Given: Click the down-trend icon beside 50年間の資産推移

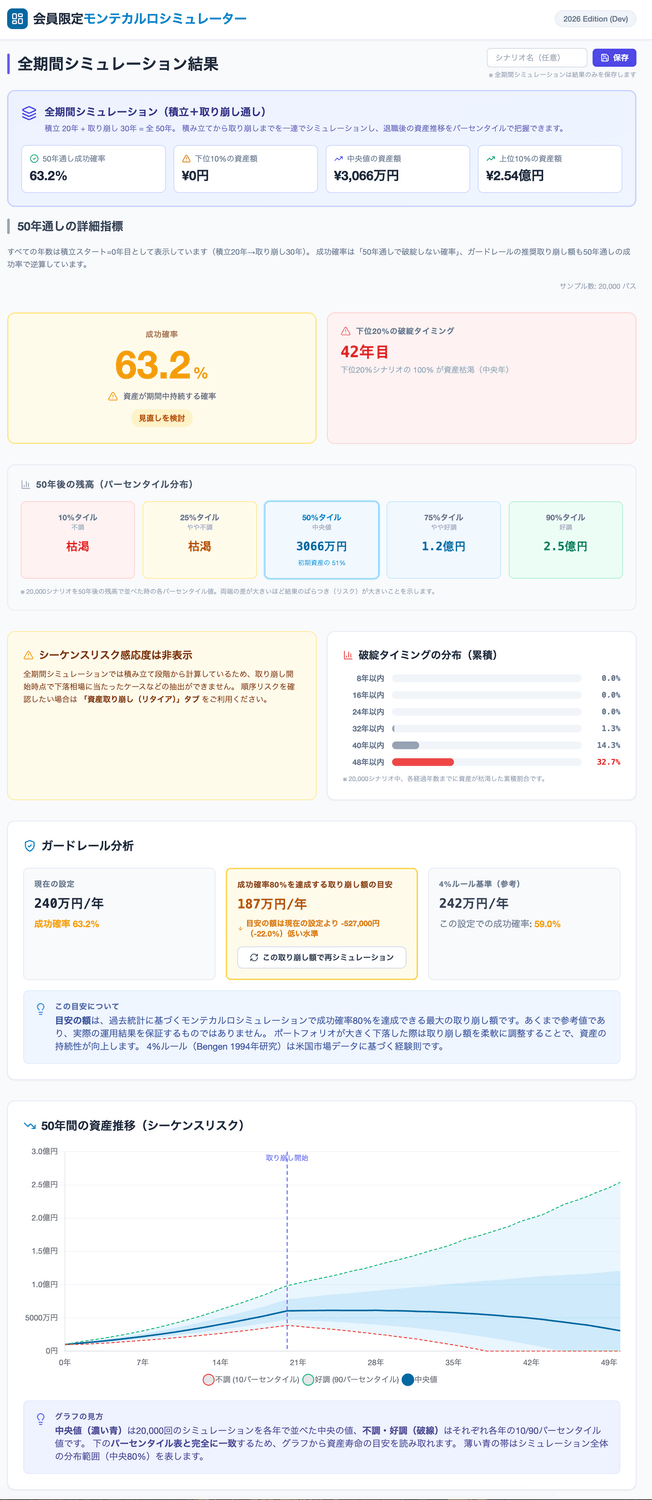Looking at the screenshot, I should (x=29, y=1125).
